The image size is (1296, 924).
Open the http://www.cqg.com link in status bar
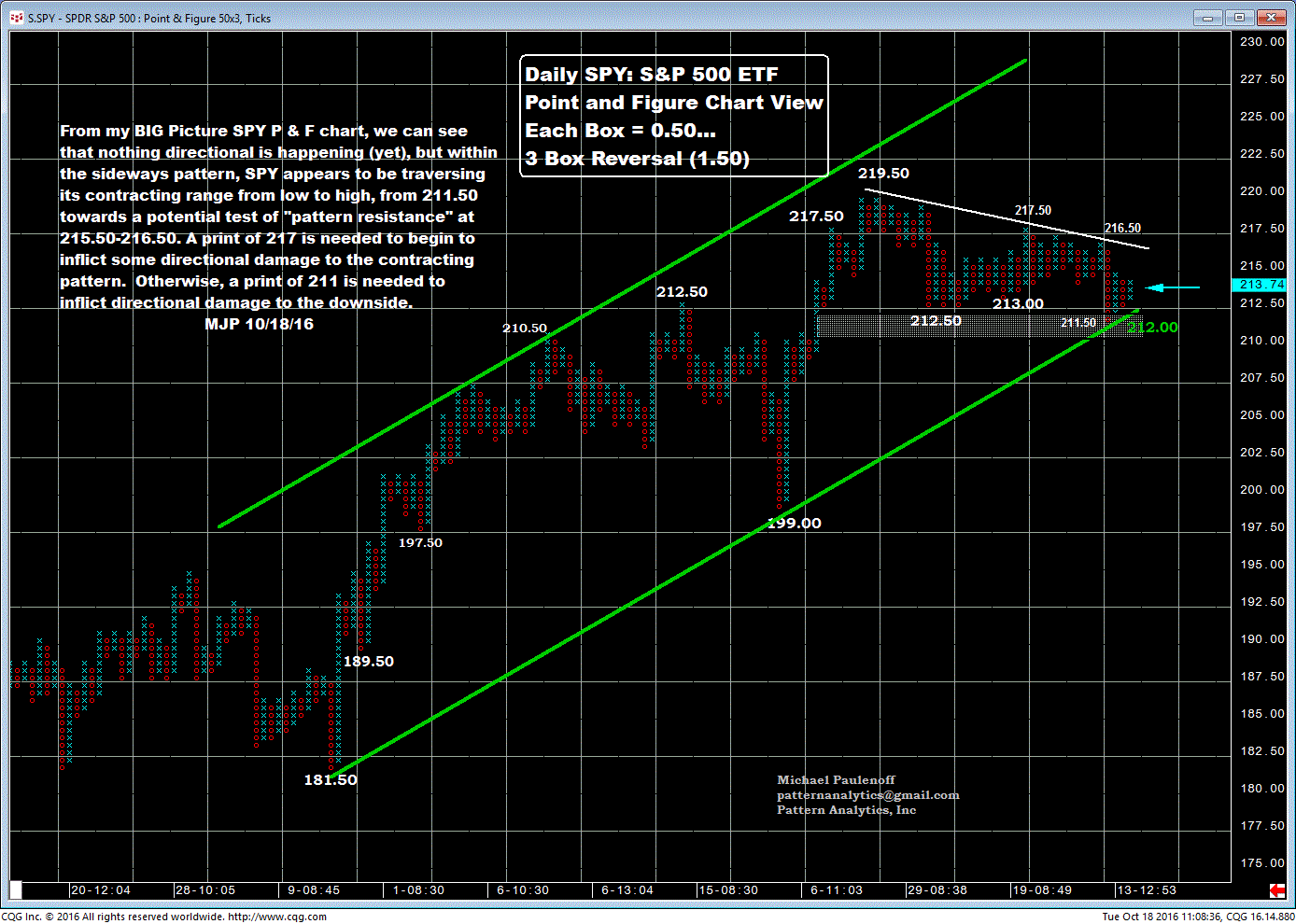(277, 917)
